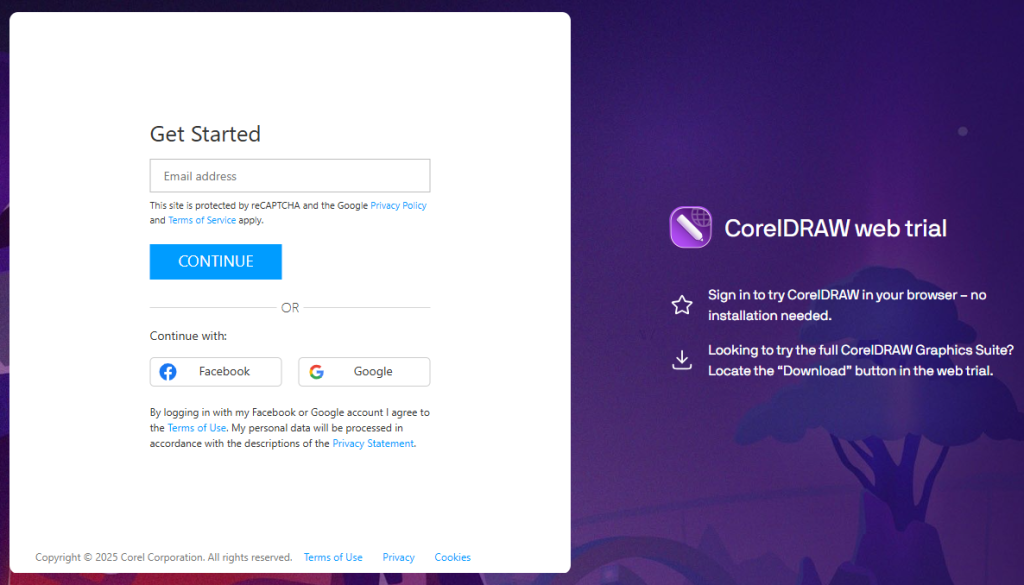Viewport: 1024px width, 585px height.
Task: Open the Google Privacy Policy link
Action: point(398,205)
